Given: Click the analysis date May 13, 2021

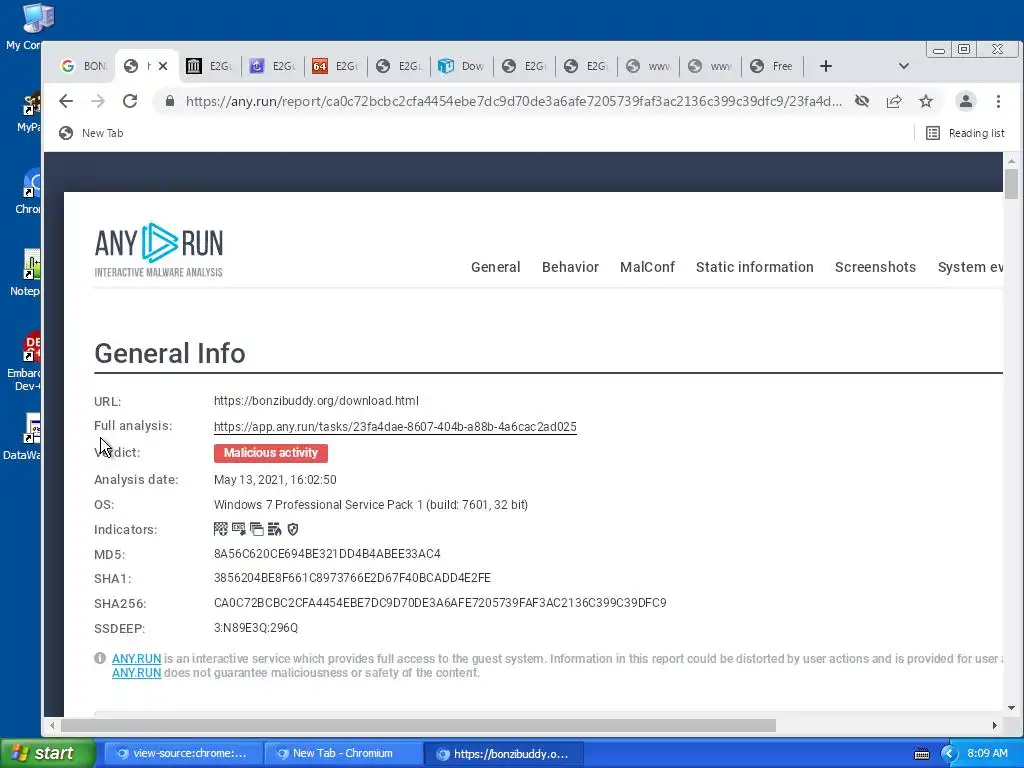Looking at the screenshot, I should (x=275, y=480).
